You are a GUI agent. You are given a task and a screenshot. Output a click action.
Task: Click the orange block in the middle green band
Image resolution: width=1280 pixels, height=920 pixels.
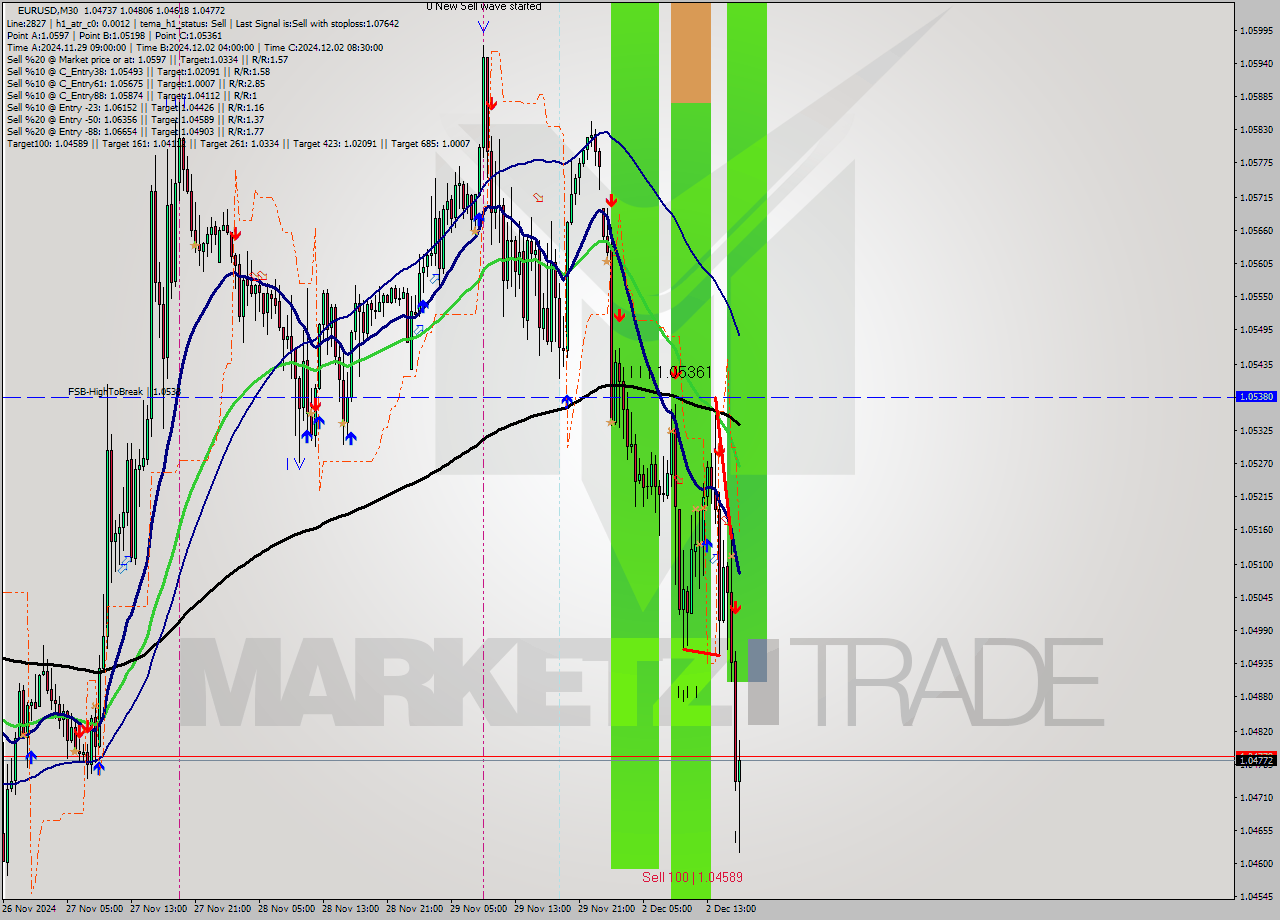pos(691,53)
